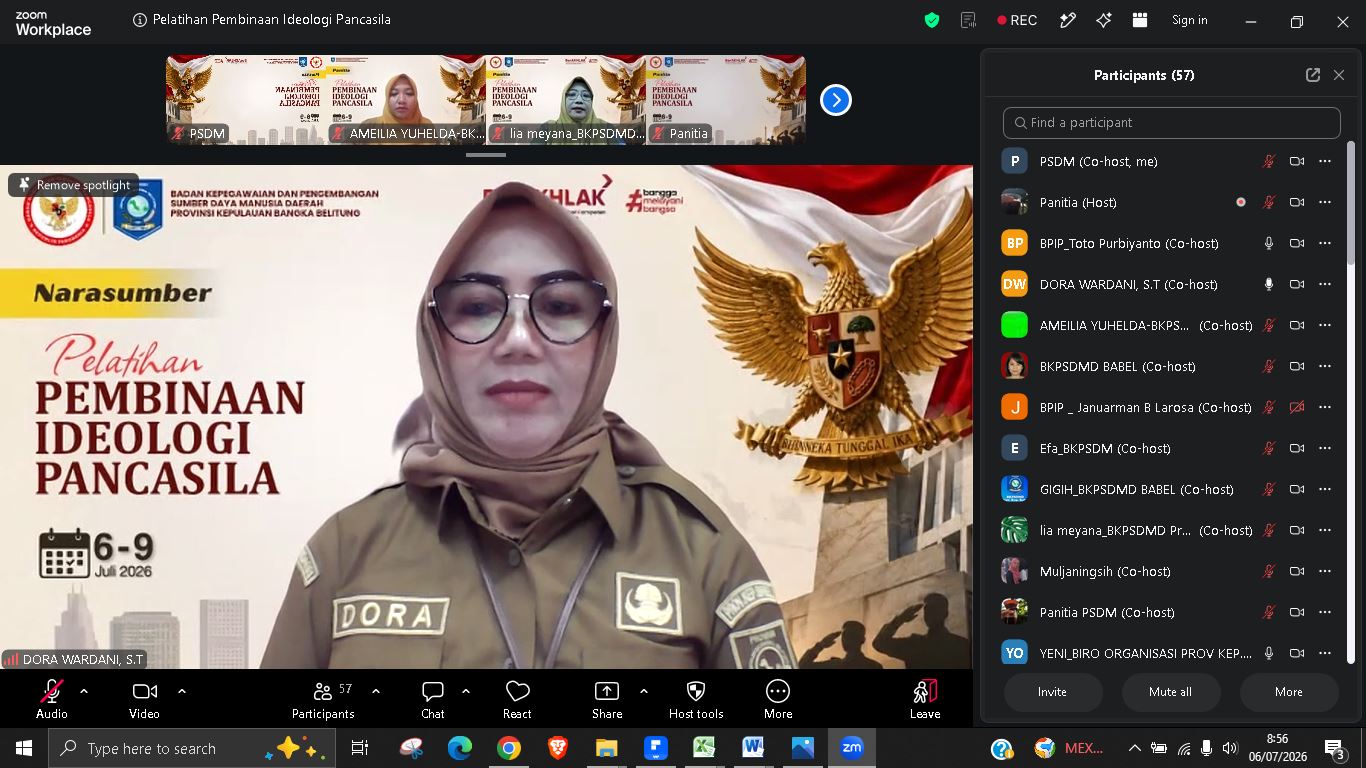
Task: Pop out the Participants panel
Action: coord(1313,75)
